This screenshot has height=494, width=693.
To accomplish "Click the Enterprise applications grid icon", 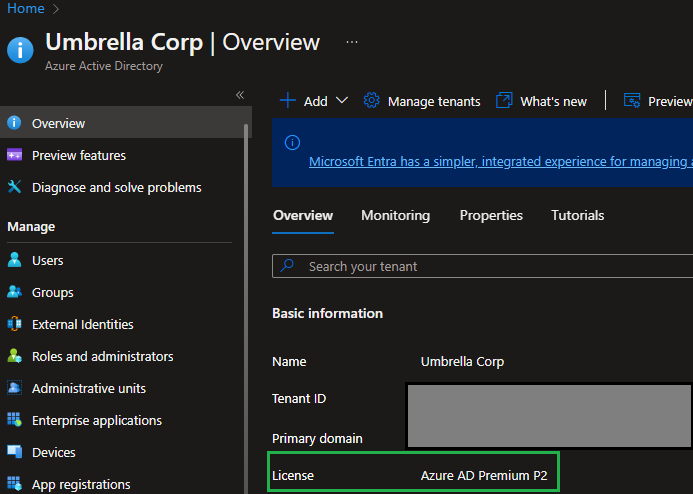I will coord(14,420).
